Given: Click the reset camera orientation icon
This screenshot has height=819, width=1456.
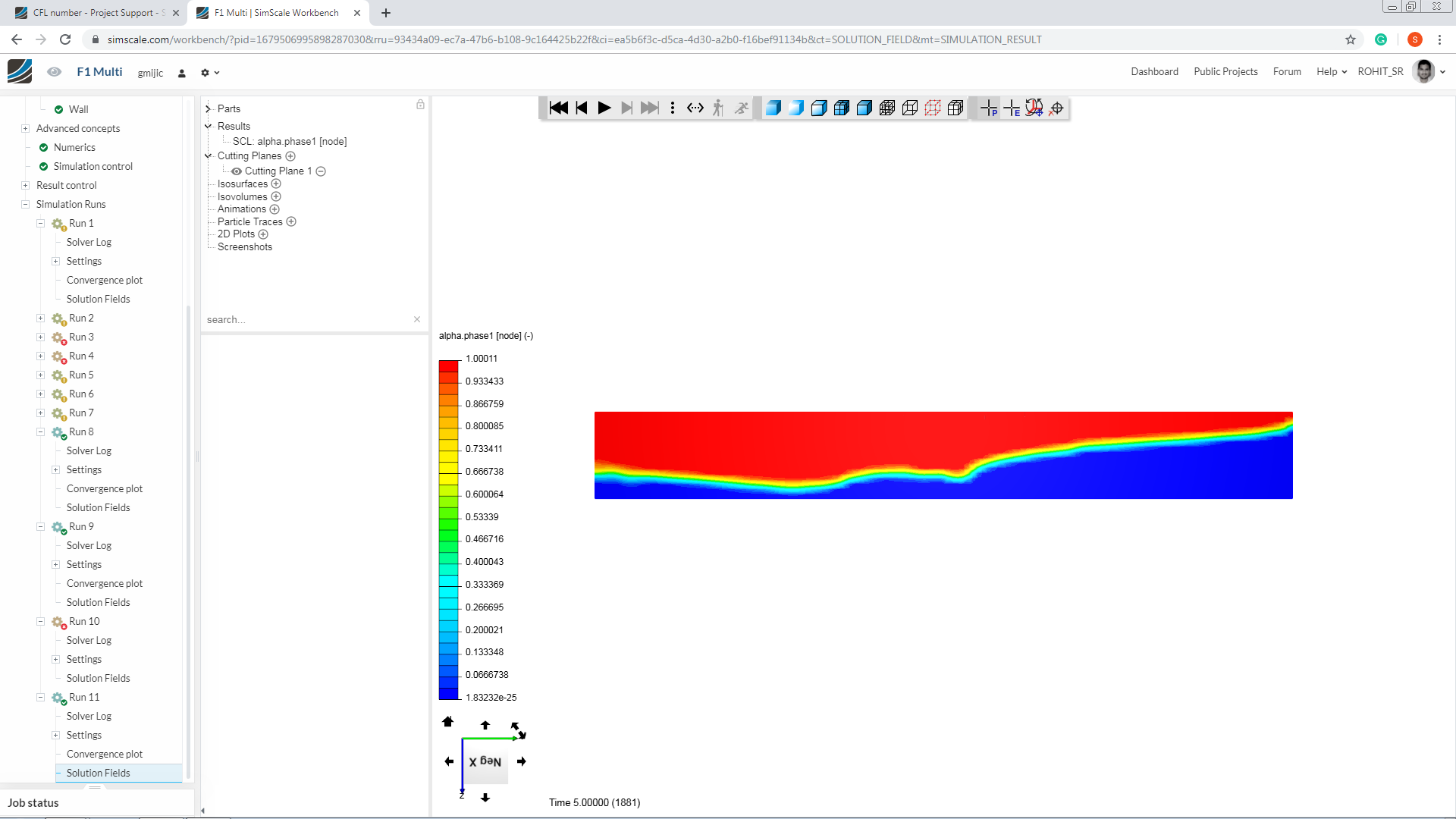Looking at the screenshot, I should (x=1034, y=108).
